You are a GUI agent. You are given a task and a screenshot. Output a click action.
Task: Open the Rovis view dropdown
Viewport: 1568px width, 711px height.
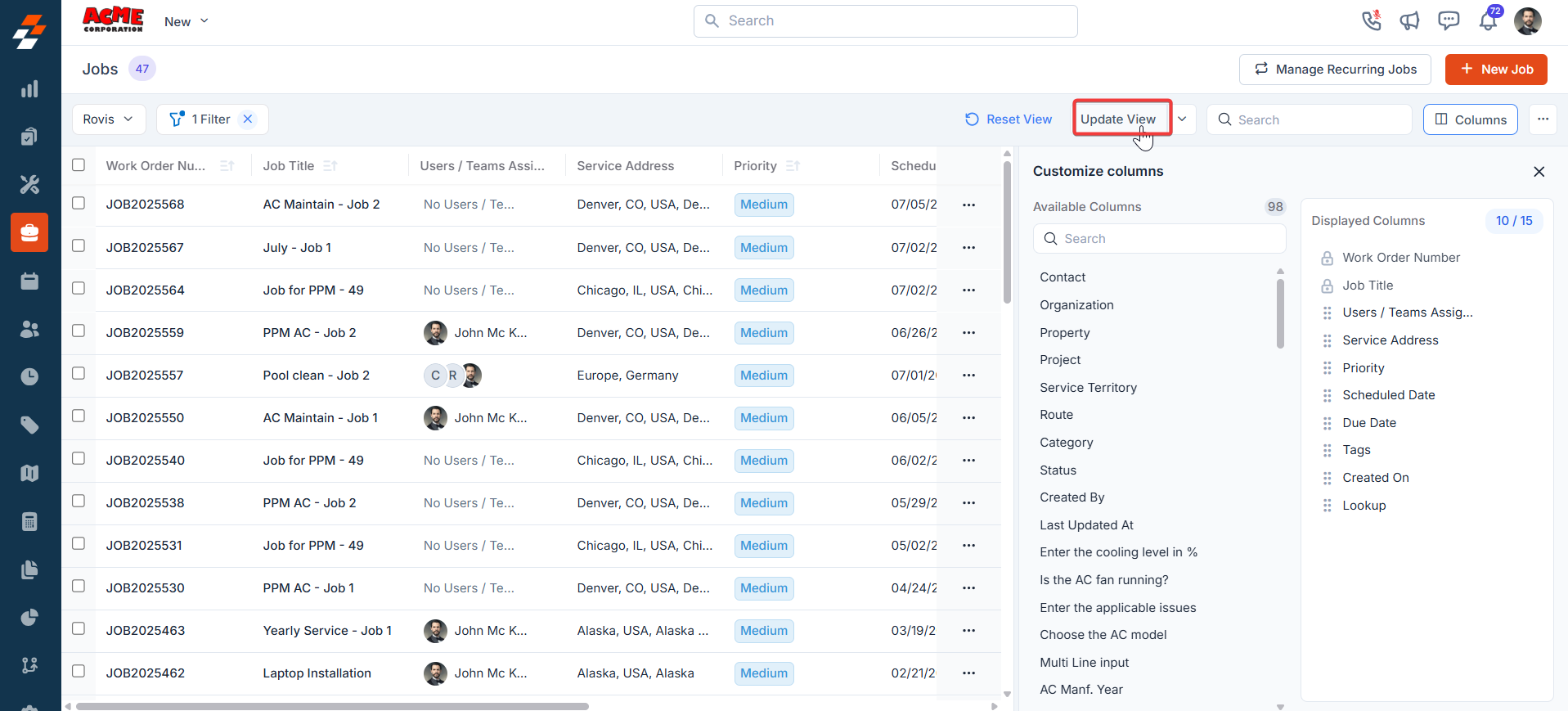(109, 119)
